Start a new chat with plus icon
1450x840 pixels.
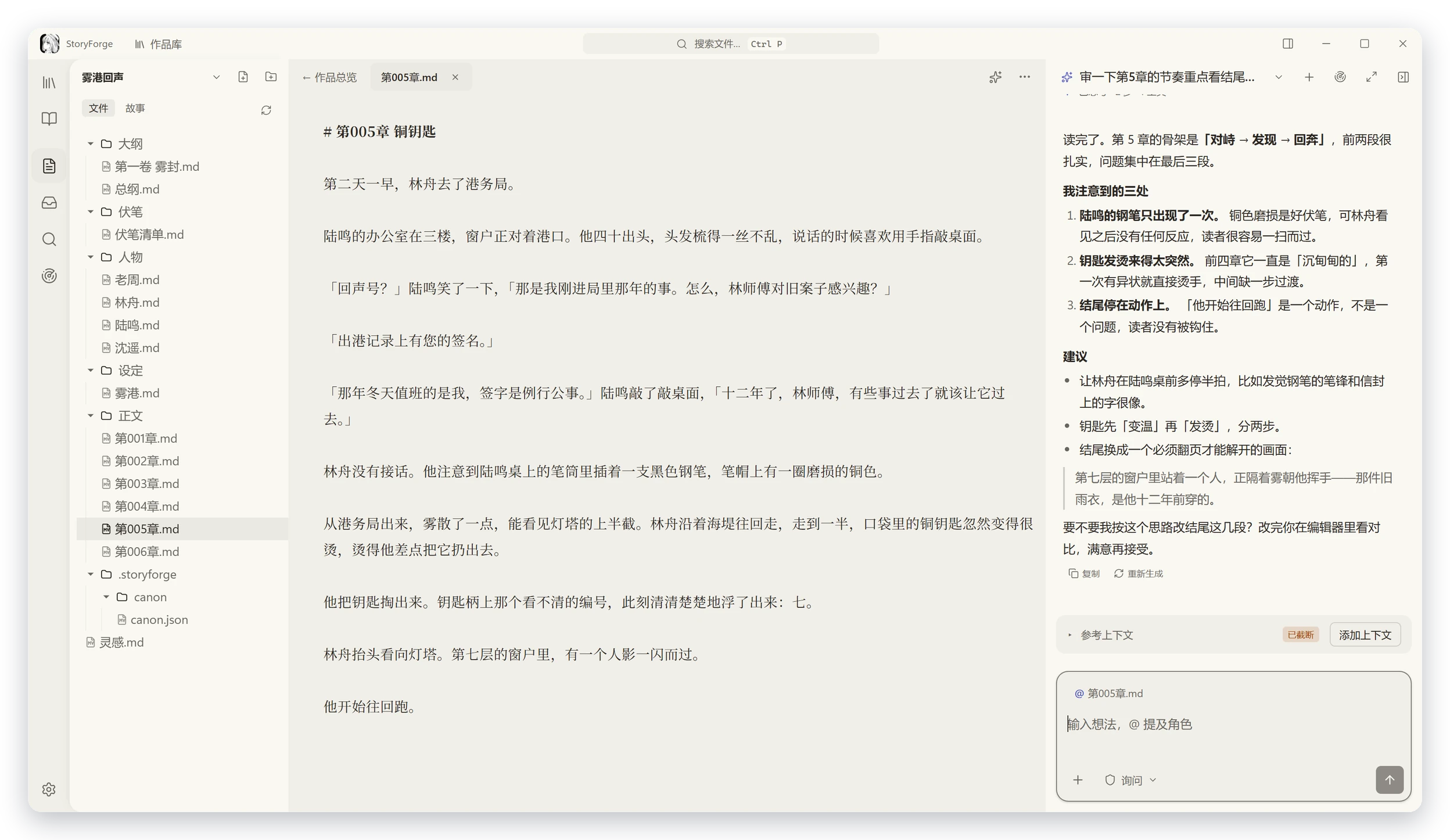click(1308, 77)
